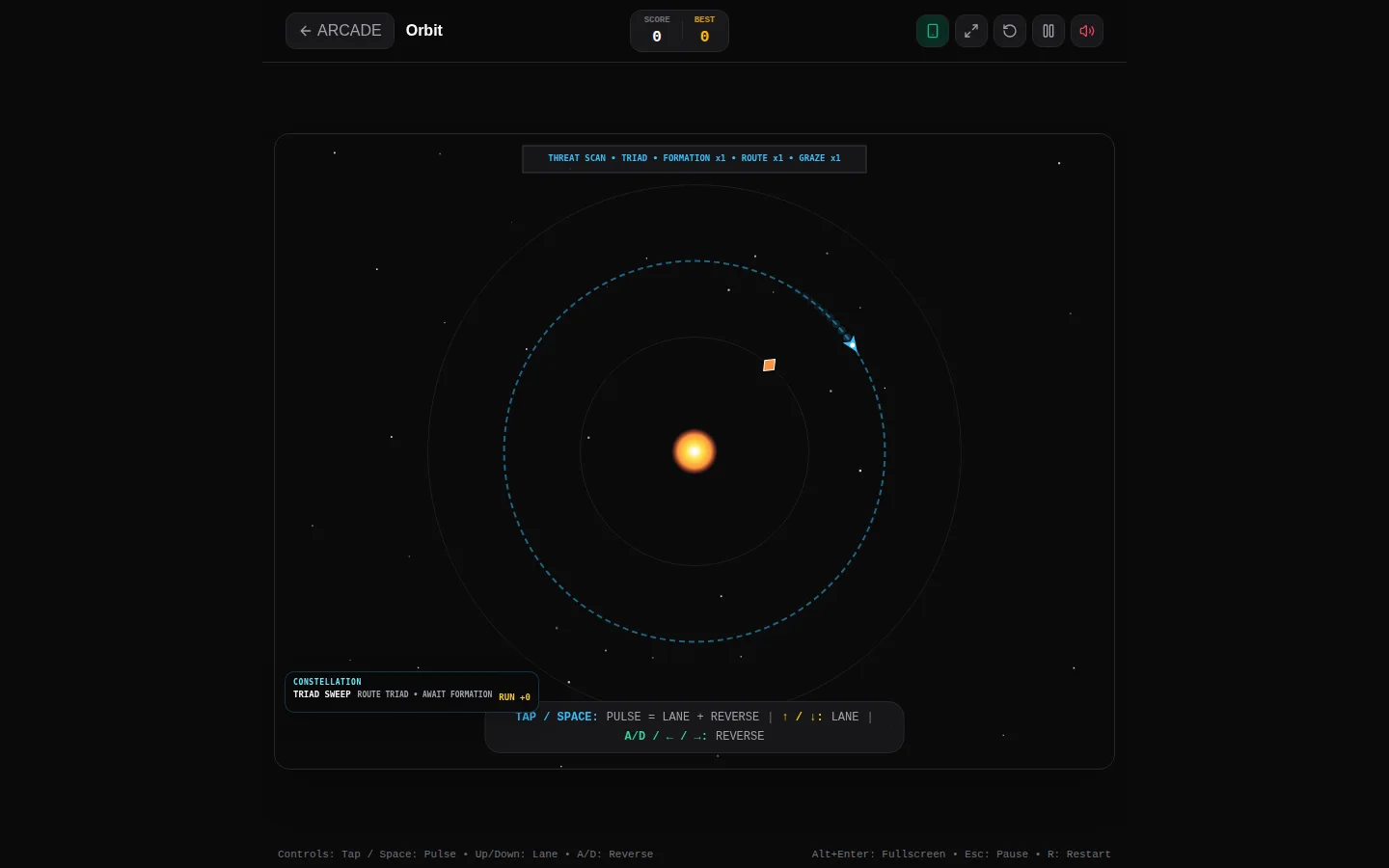Click the blue arrow spaceship
This screenshot has width=1389, height=868.
click(851, 343)
